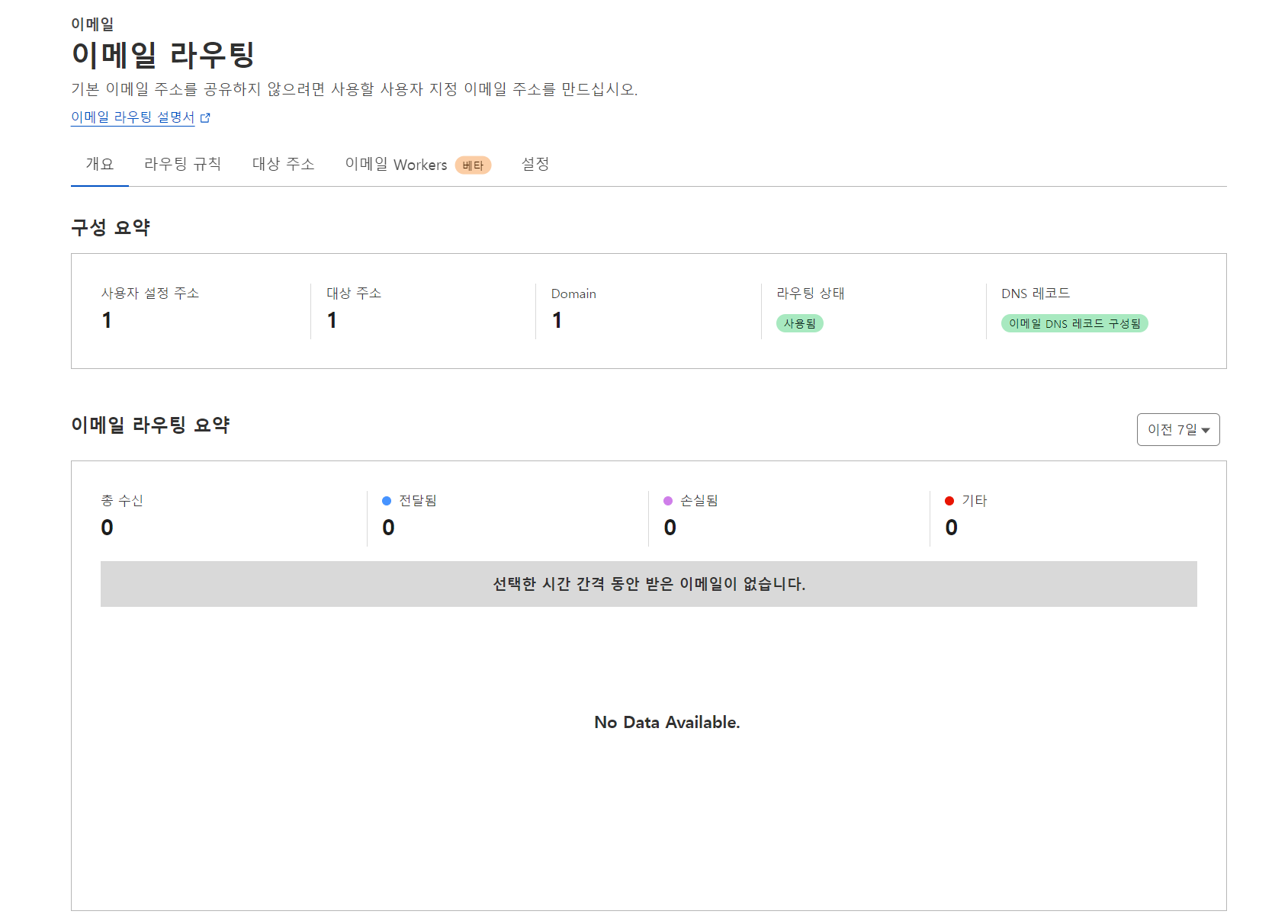Screen dimensions: 1288x924
Task: Click the external link icon beside 설명서
Action: (205, 117)
